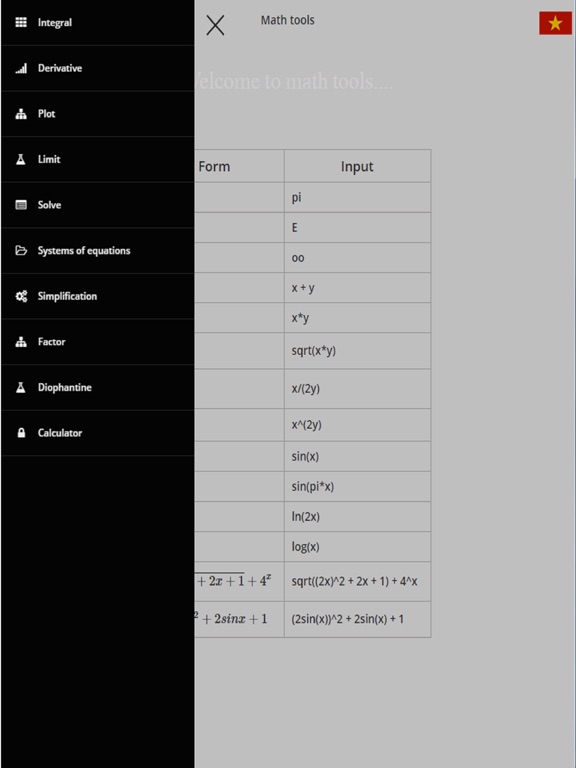Close the side menu with the X icon
Screen dimensions: 576x768
coord(215,25)
